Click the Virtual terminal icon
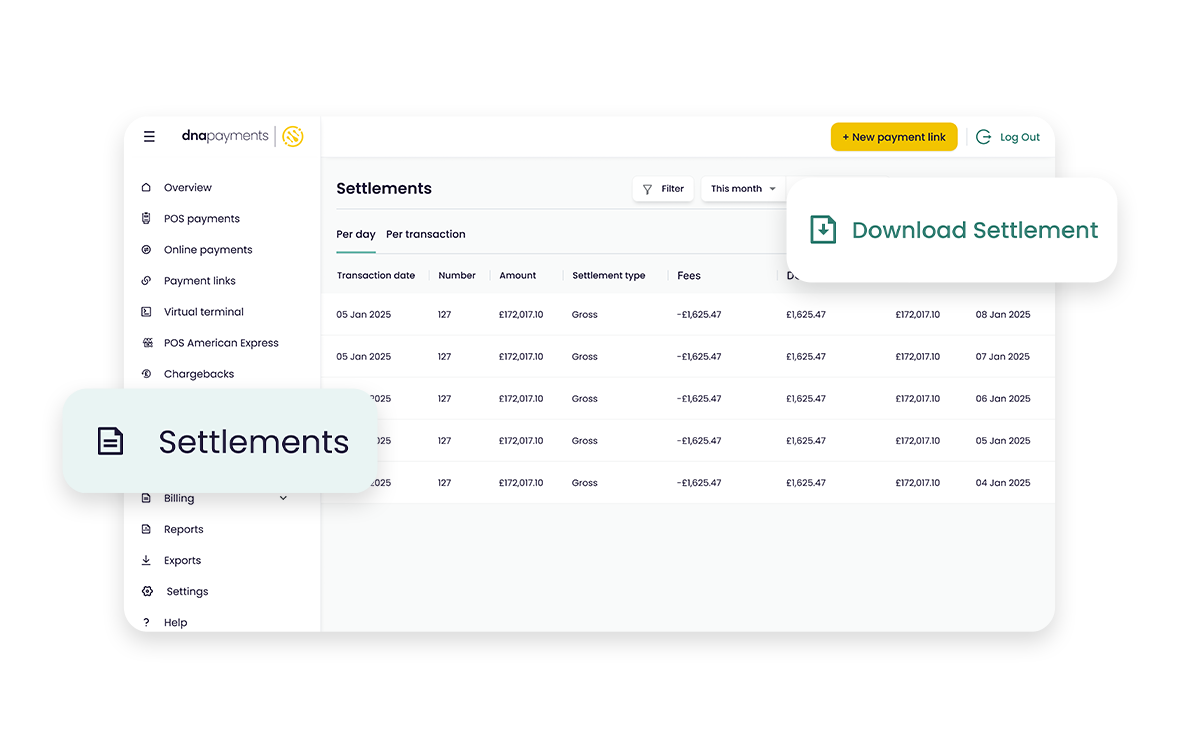 click(x=146, y=312)
